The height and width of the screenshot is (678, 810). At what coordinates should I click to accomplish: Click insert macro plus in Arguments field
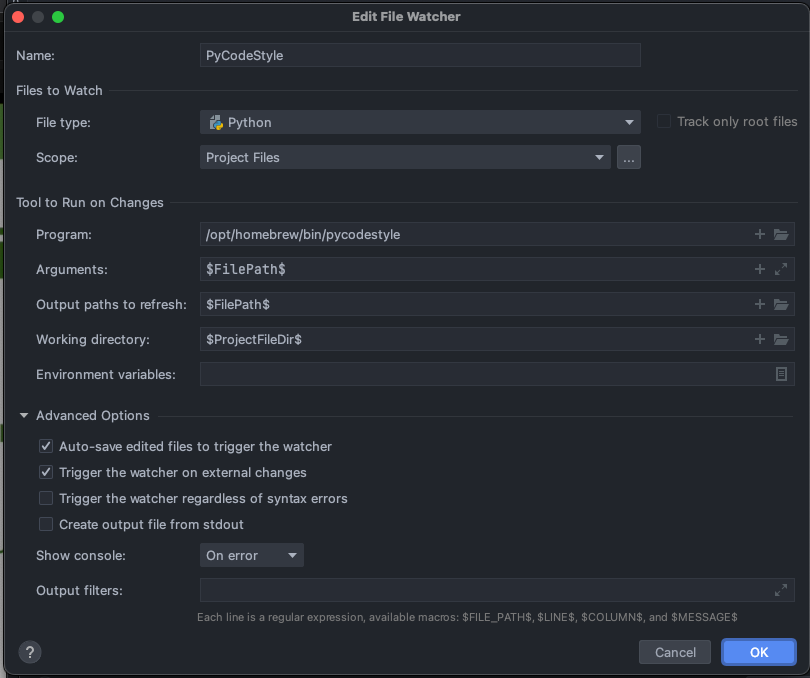pos(760,270)
